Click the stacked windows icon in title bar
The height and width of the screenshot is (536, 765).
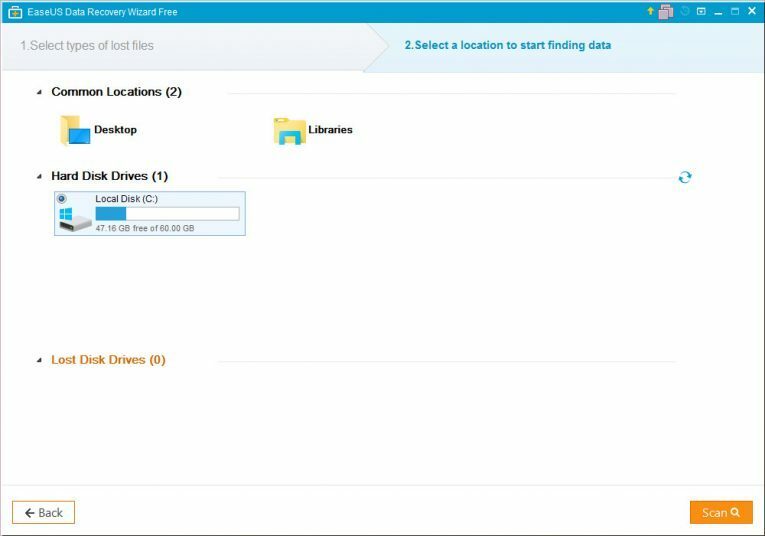(x=665, y=12)
